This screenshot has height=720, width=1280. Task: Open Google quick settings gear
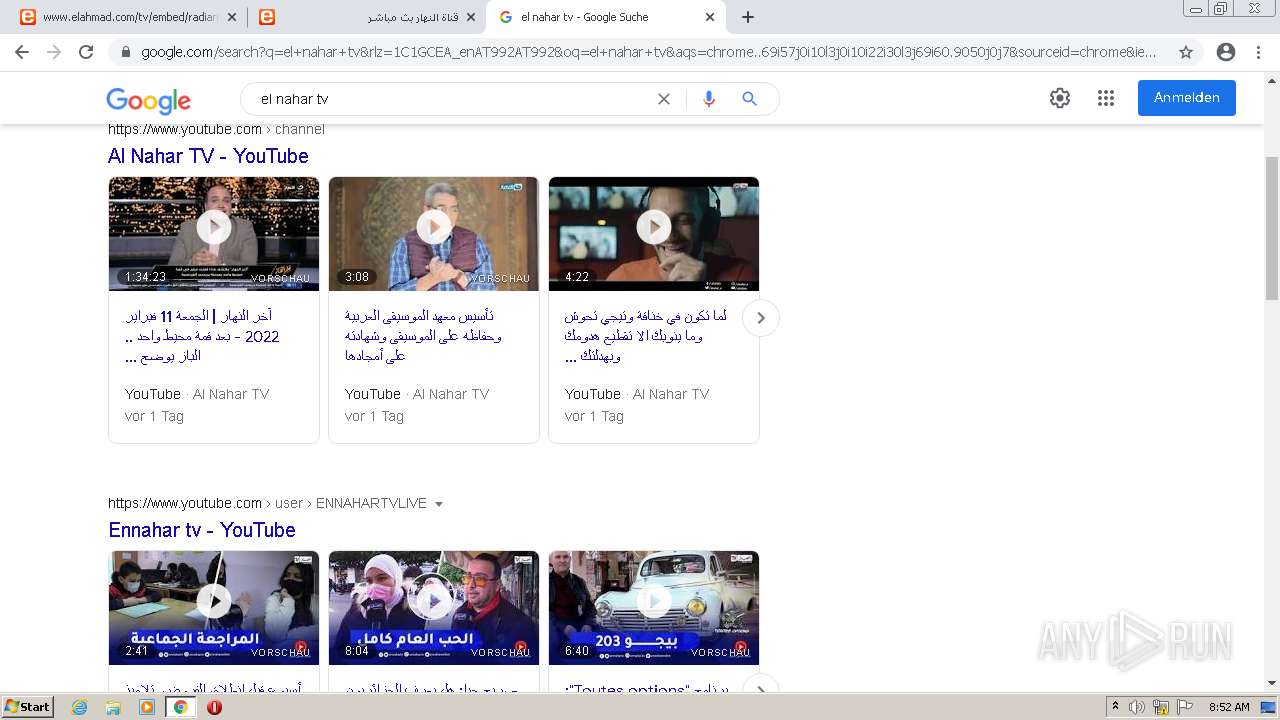[1060, 98]
